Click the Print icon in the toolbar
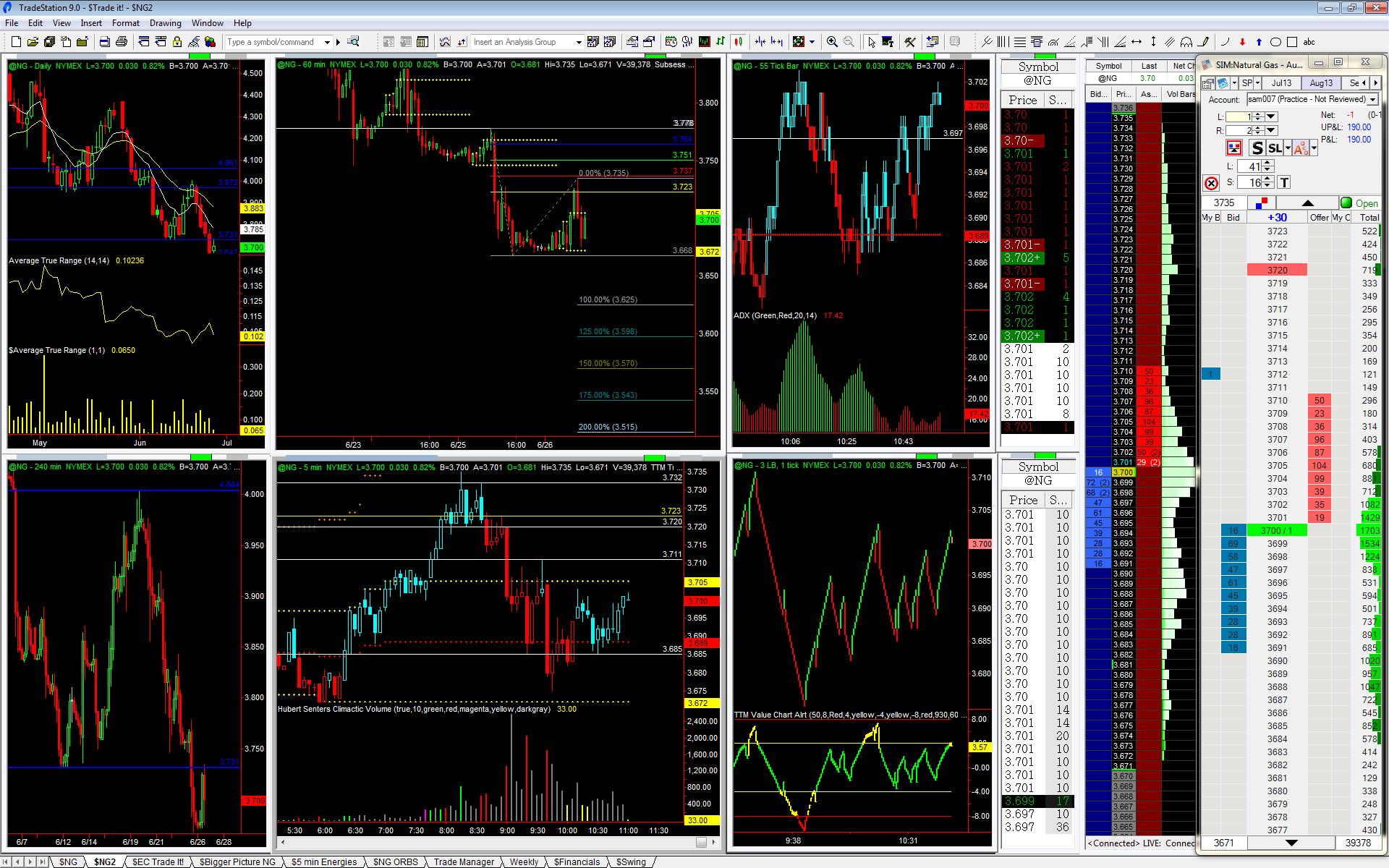This screenshot has height=868, width=1389. pyautogui.click(x=122, y=42)
